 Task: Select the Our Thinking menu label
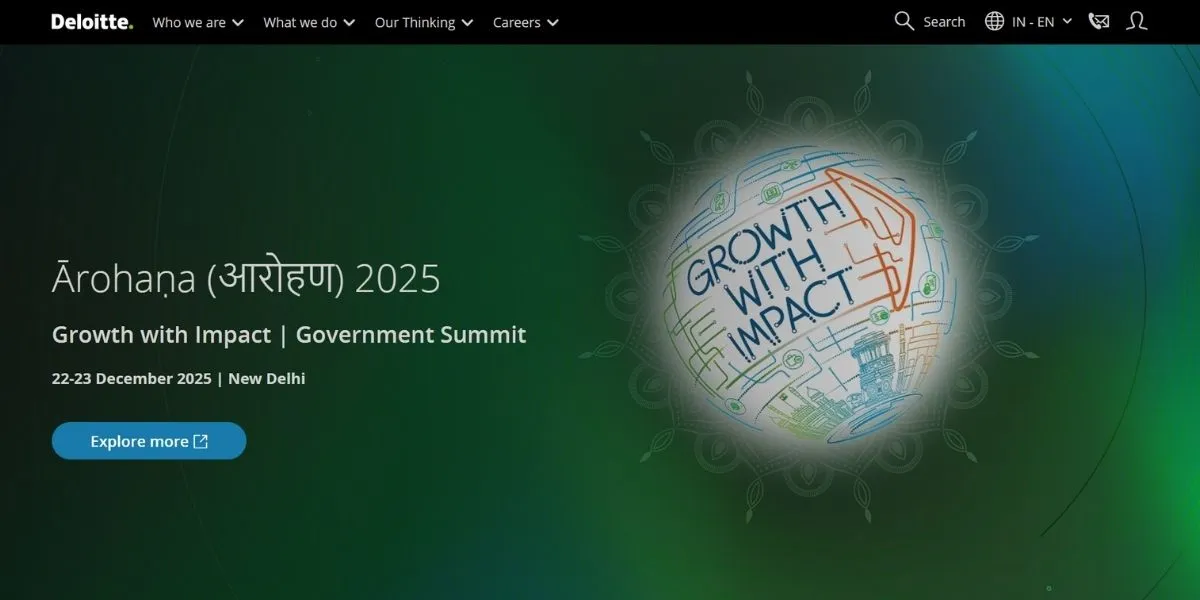(x=414, y=22)
